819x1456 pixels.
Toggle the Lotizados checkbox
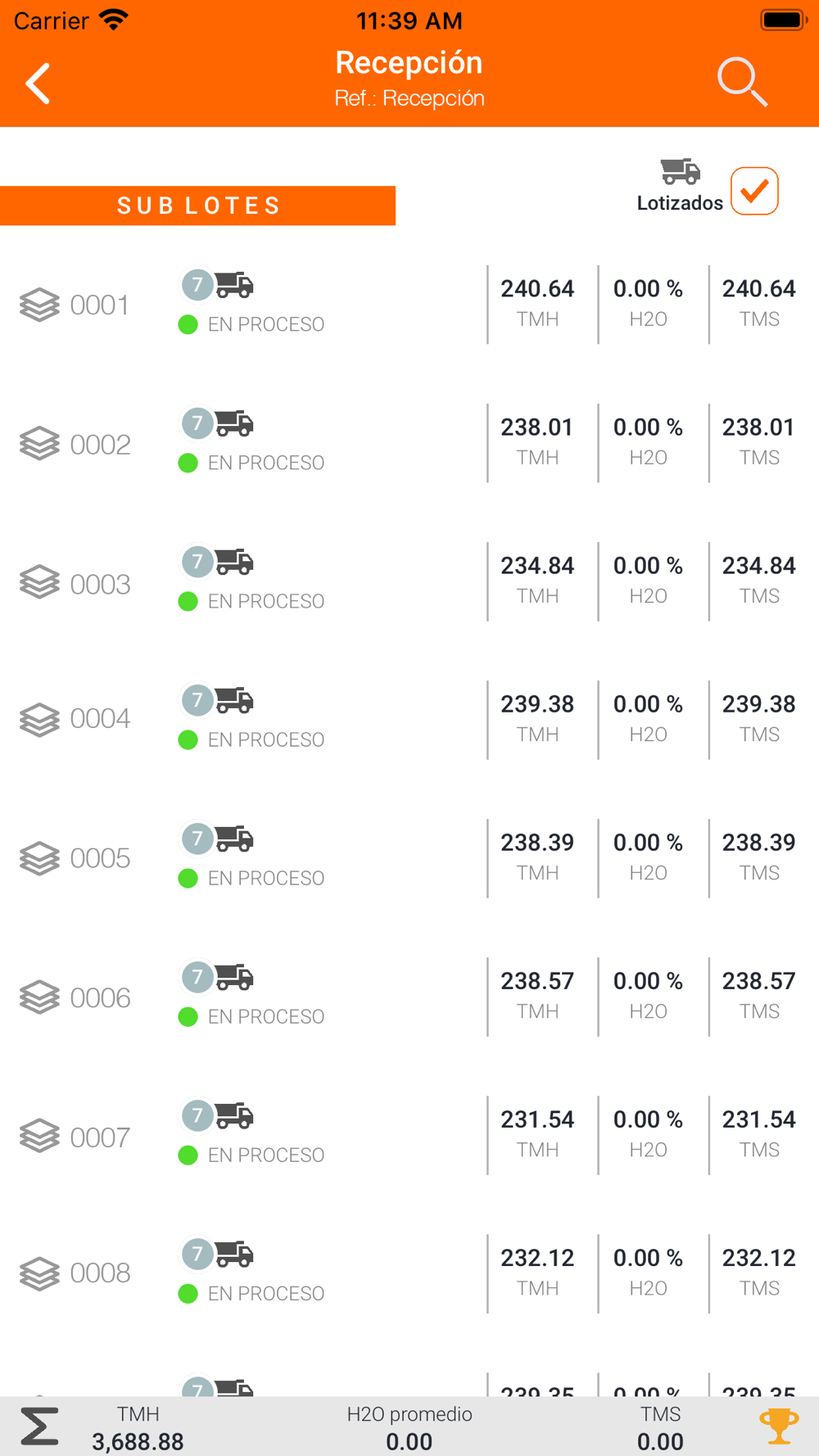(x=754, y=191)
